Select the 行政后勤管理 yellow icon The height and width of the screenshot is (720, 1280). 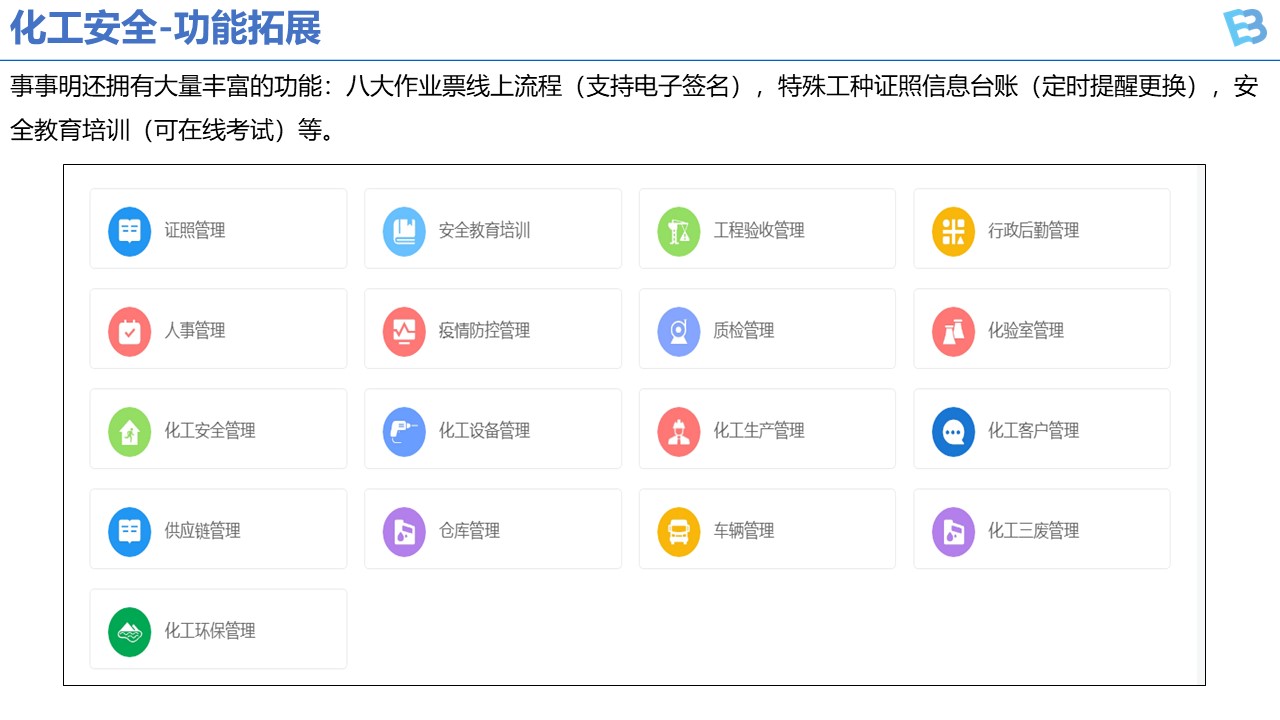pos(953,231)
